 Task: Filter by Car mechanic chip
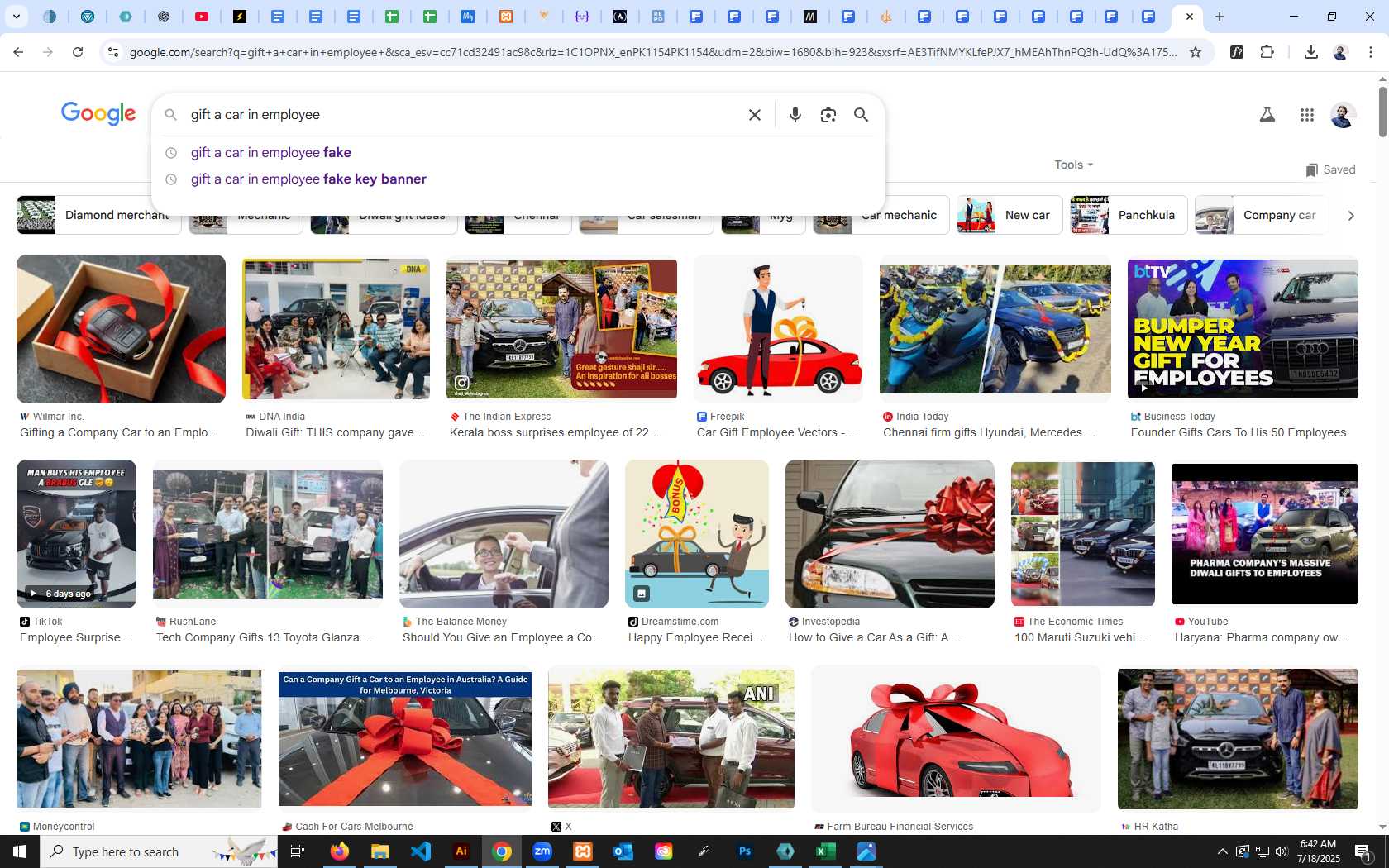[881, 215]
